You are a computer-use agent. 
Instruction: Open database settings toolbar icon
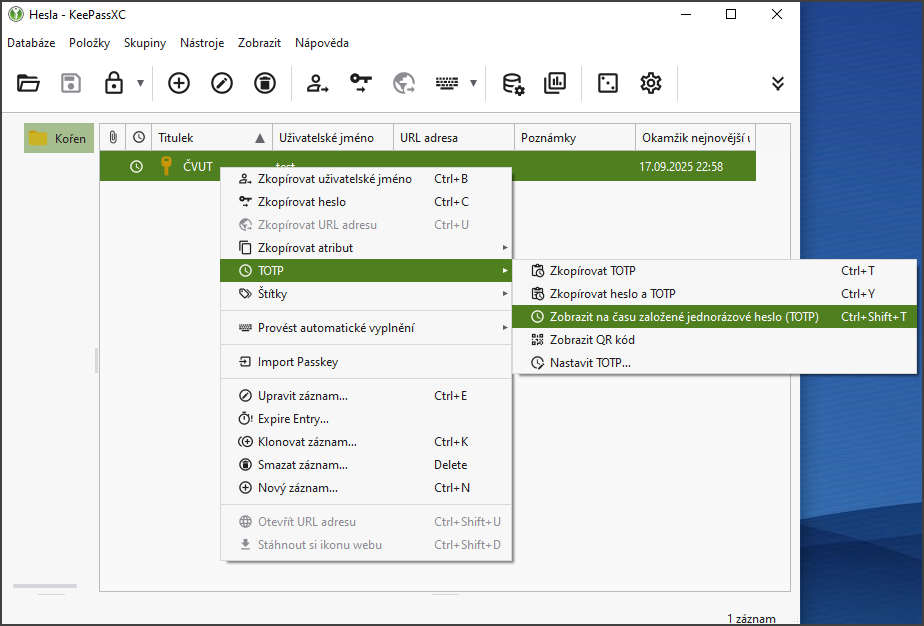(x=512, y=83)
